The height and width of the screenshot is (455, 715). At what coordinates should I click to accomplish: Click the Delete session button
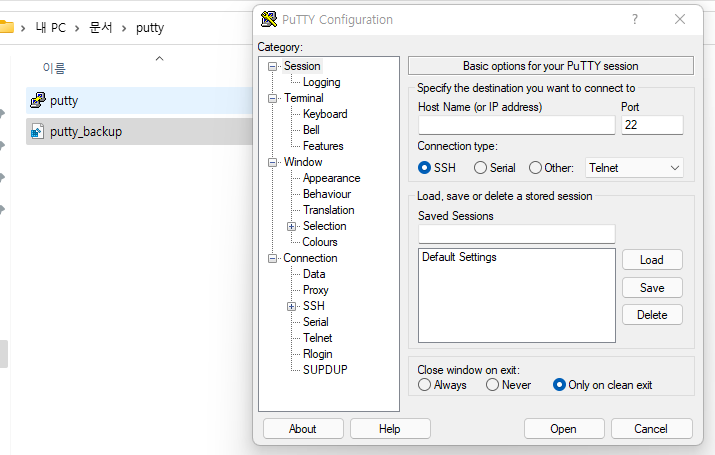pyautogui.click(x=652, y=315)
